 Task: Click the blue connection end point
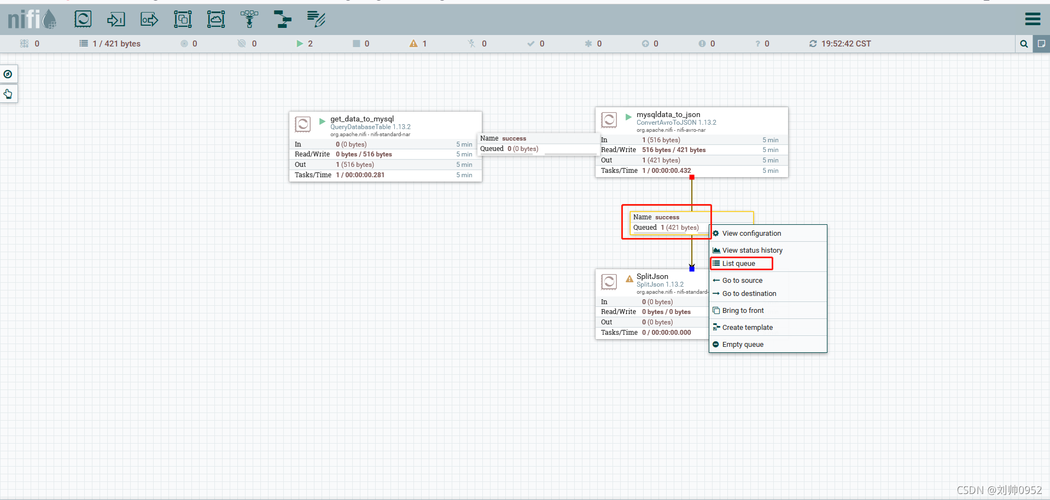tap(692, 268)
